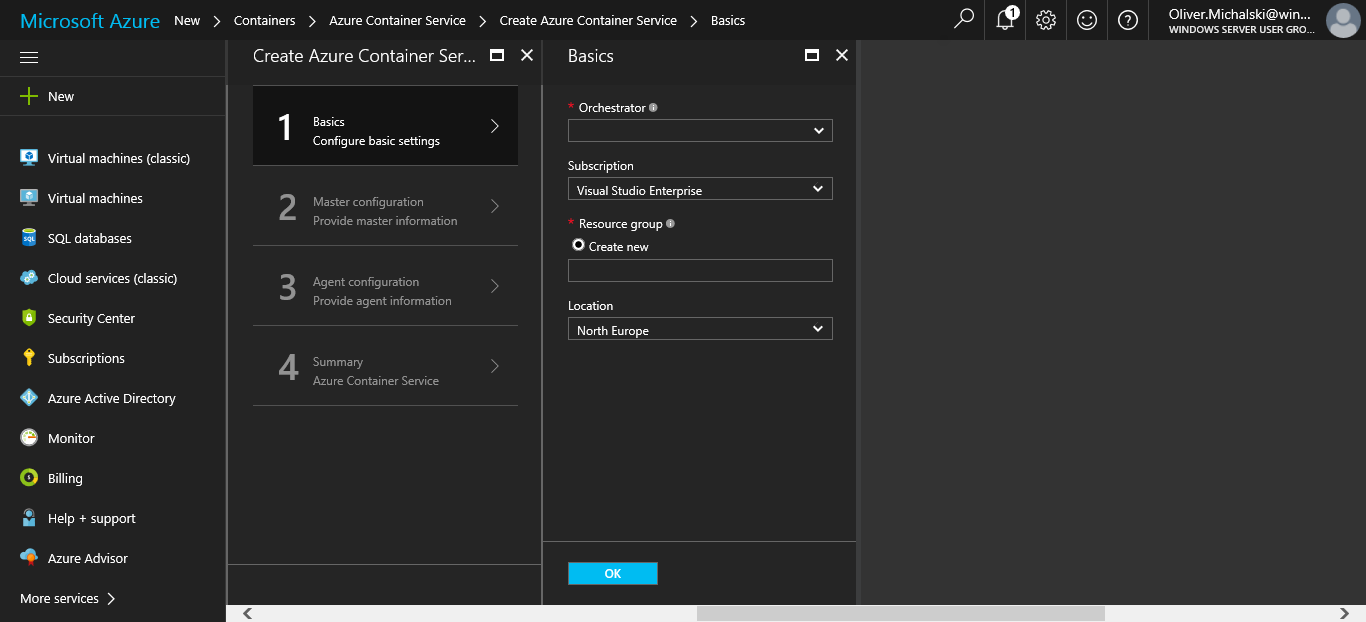Click the scrollbar right arrow
This screenshot has width=1366, height=622.
click(1344, 613)
